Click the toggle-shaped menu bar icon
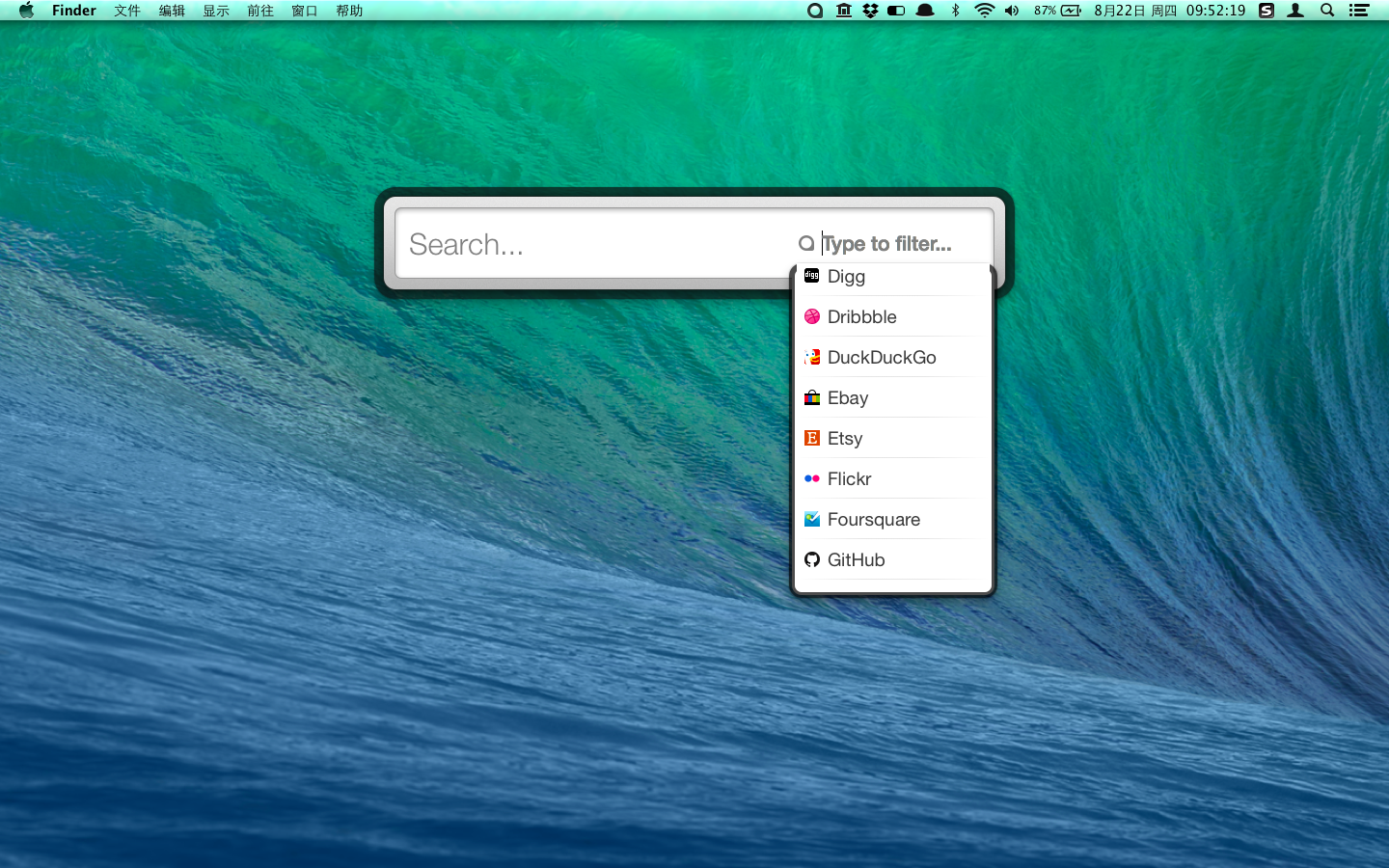The image size is (1389, 868). (896, 11)
